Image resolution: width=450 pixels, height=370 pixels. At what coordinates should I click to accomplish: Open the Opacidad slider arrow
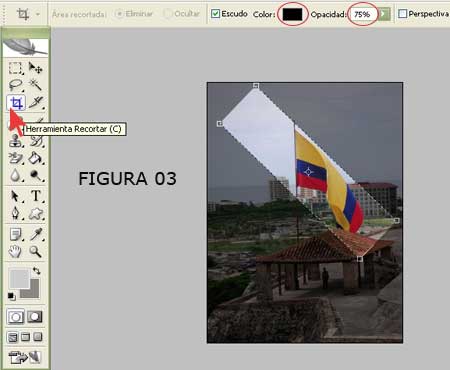(x=384, y=14)
